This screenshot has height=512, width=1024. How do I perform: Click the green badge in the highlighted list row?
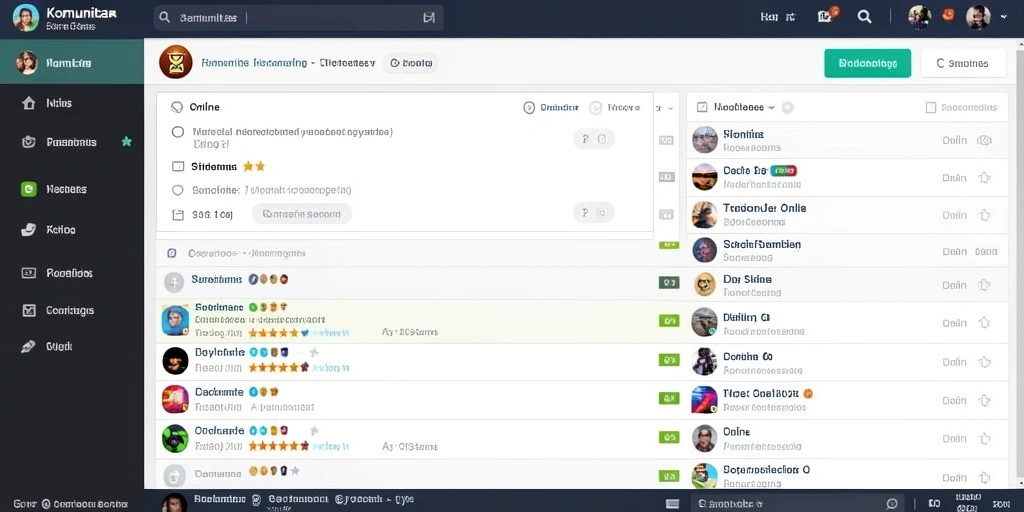coord(669,321)
